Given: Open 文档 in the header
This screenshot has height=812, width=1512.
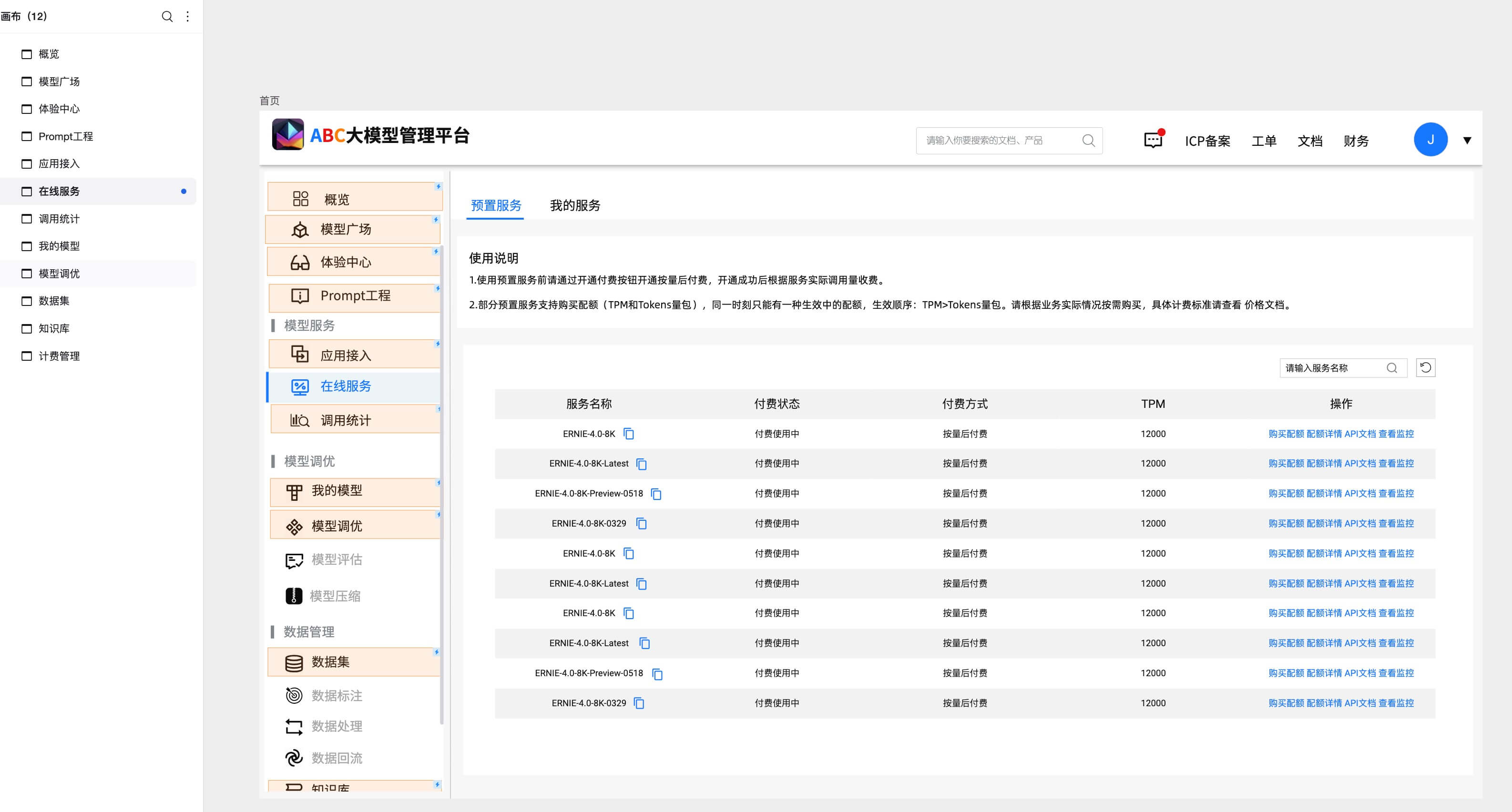Looking at the screenshot, I should (x=1309, y=141).
